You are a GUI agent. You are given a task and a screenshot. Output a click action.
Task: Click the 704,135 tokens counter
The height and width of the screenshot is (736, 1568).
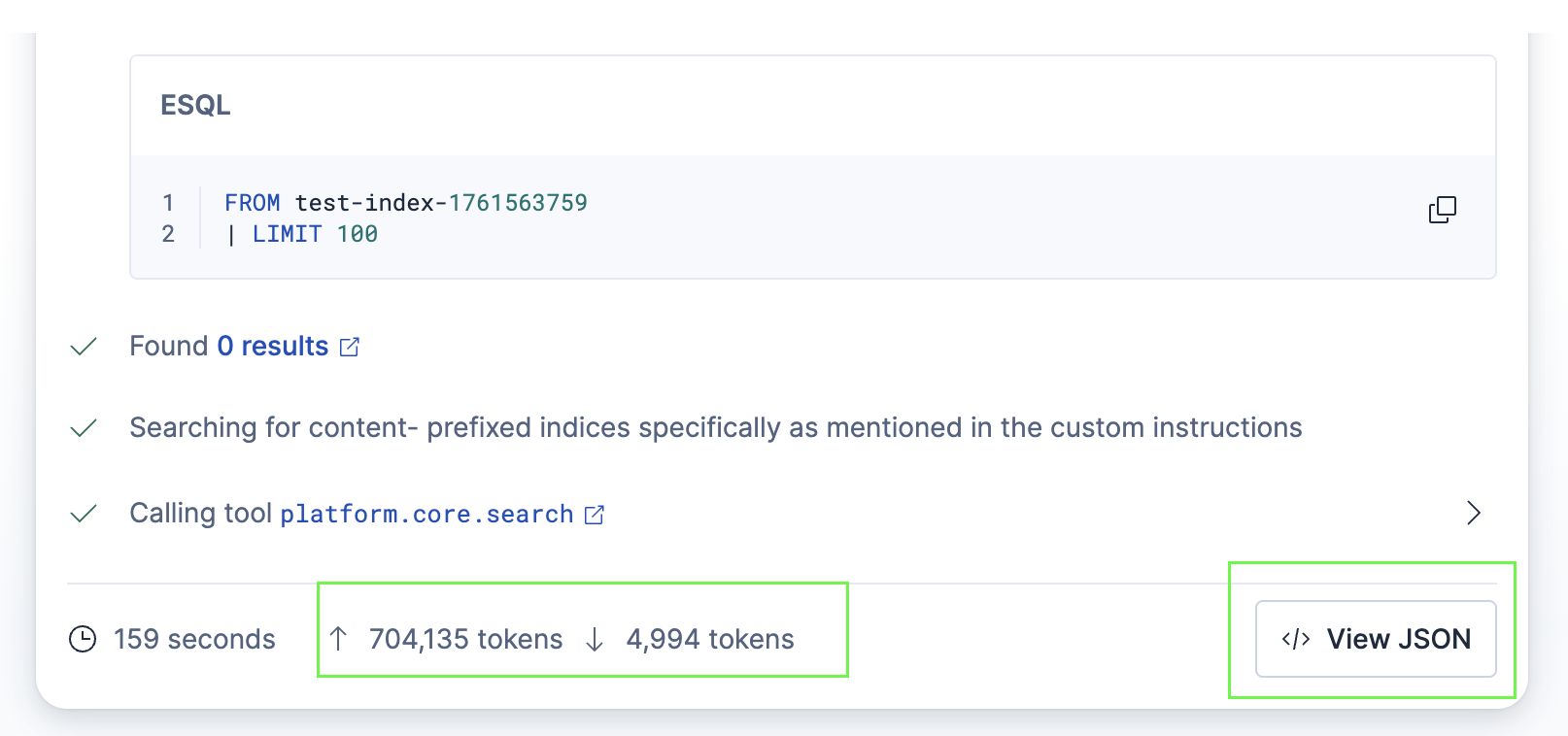(x=465, y=639)
